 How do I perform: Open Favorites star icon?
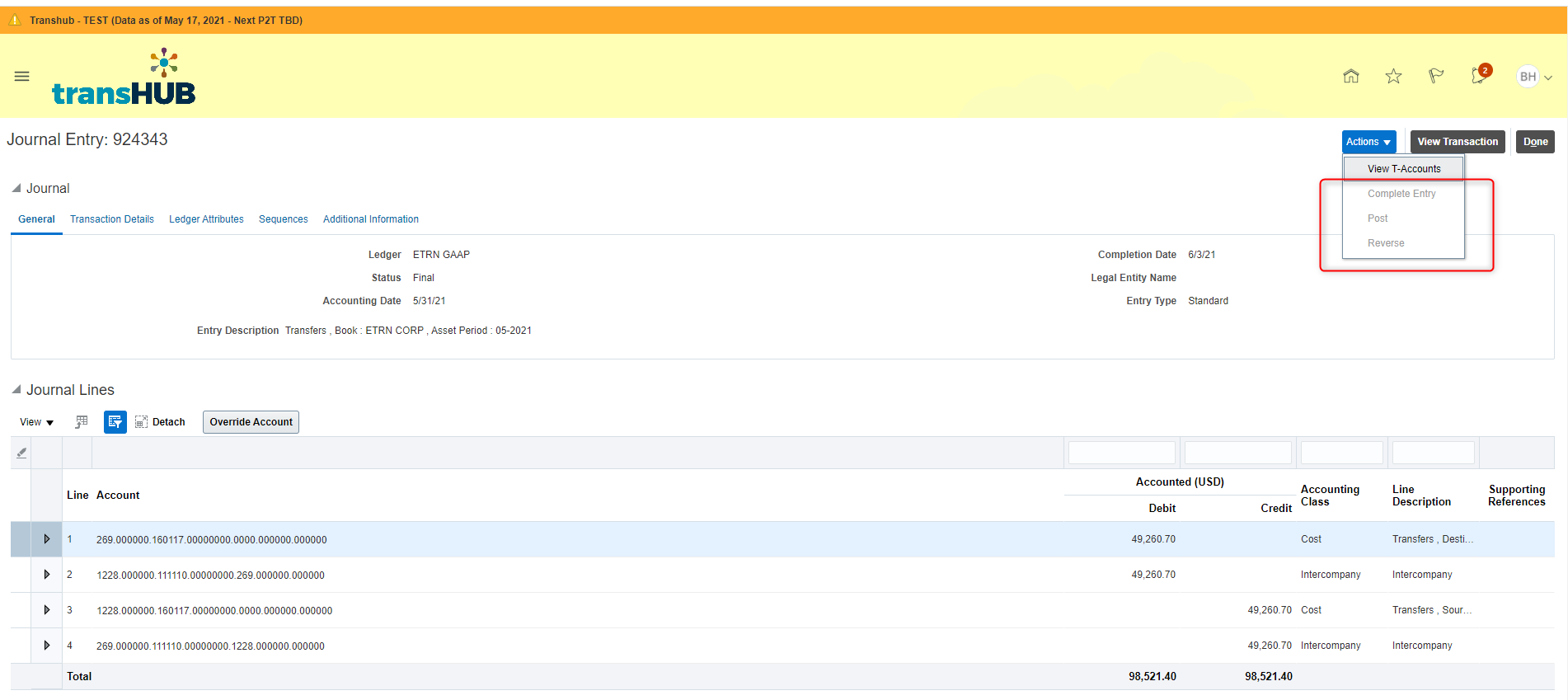point(1393,76)
